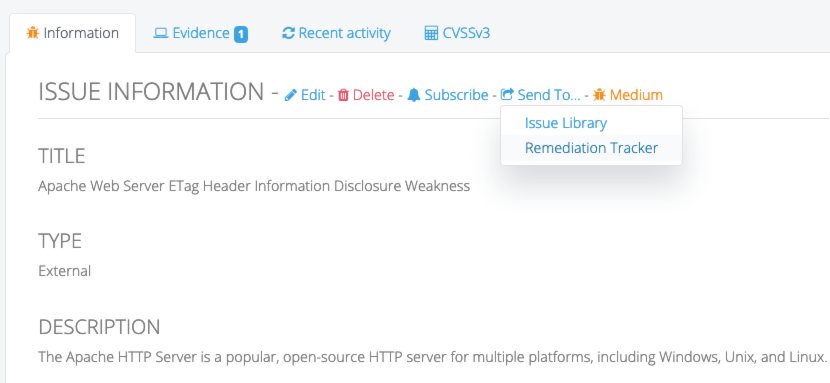Click the red Delete link
Image resolution: width=830 pixels, height=383 pixels.
coord(366,95)
